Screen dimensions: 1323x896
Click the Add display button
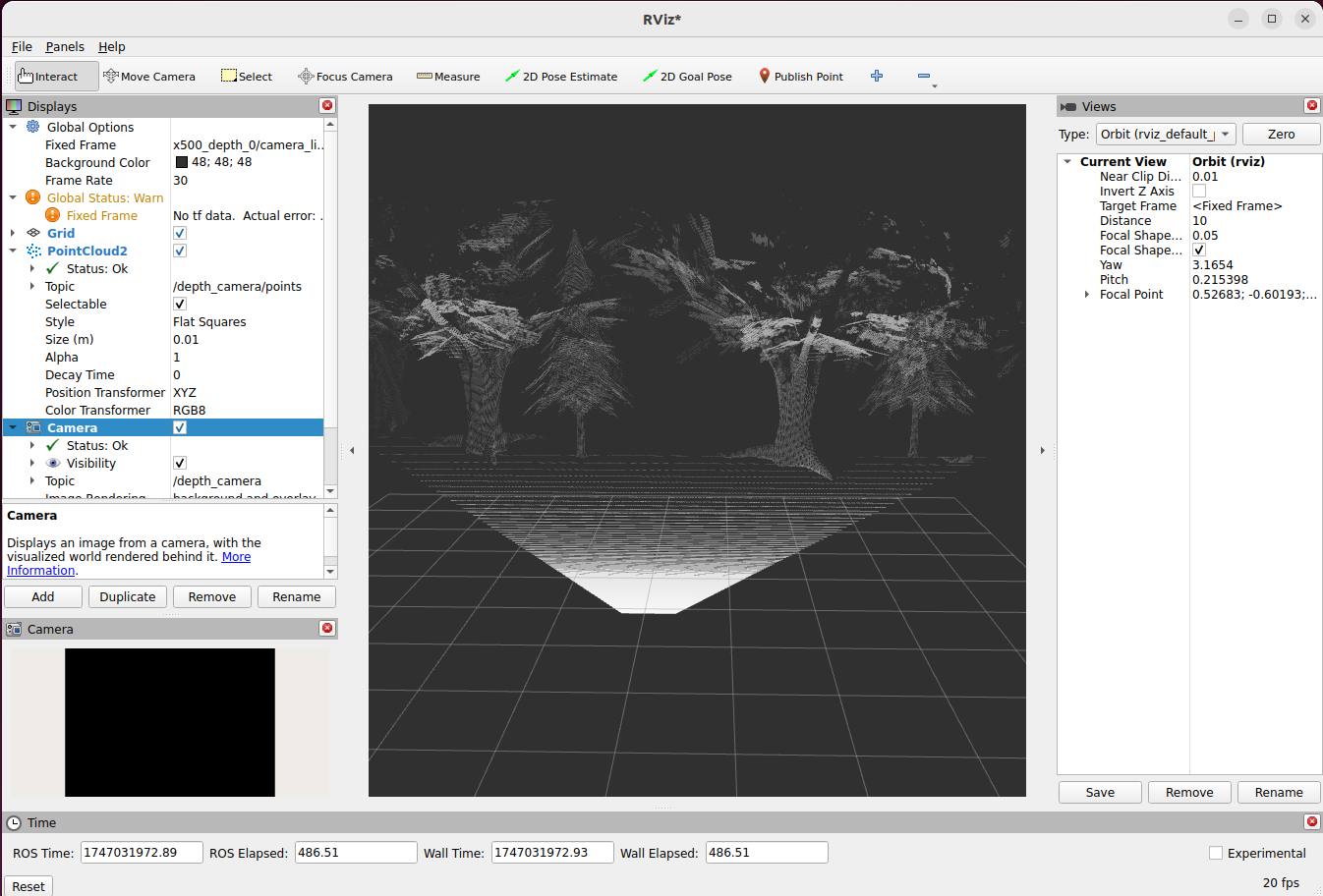[x=43, y=596]
